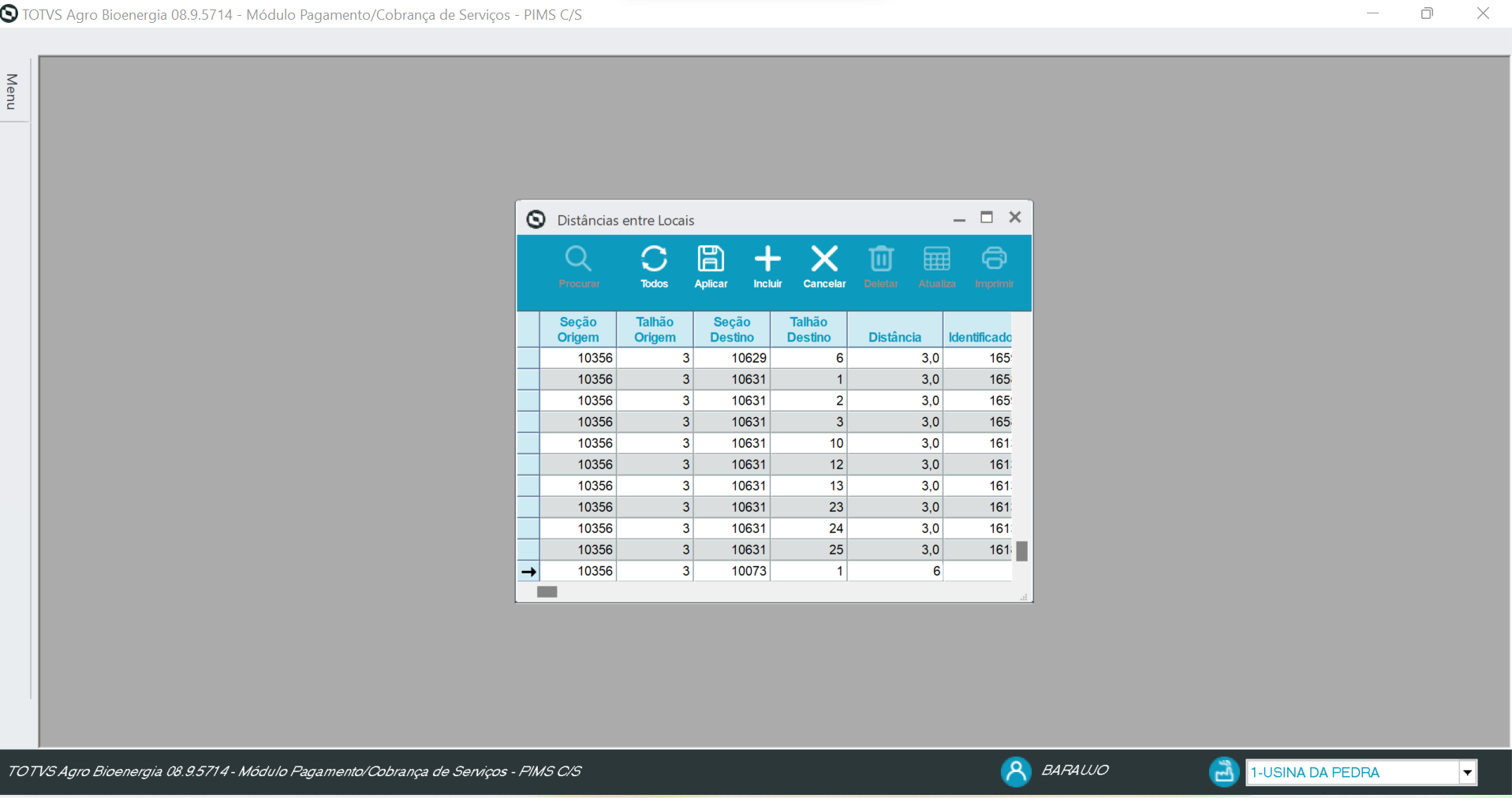Click the Talhão Destino column header
Image resolution: width=1512 pixels, height=798 pixels.
808,330
